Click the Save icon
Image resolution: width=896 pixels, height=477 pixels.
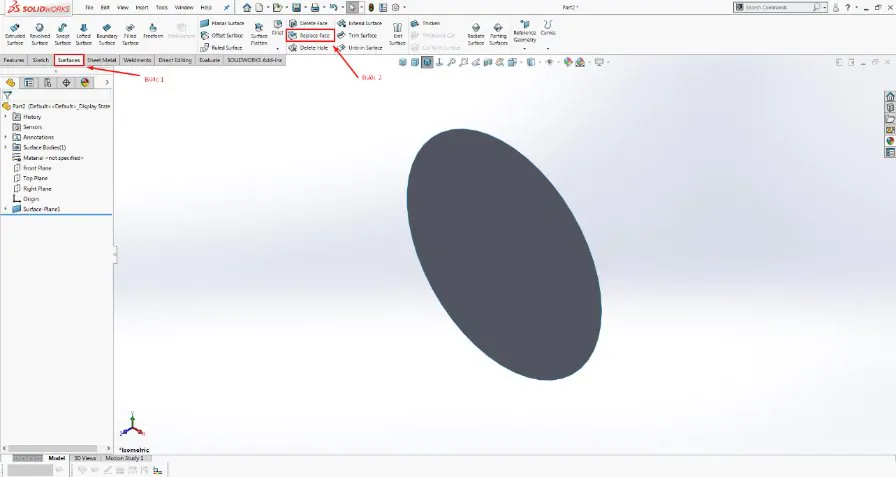tap(296, 7)
